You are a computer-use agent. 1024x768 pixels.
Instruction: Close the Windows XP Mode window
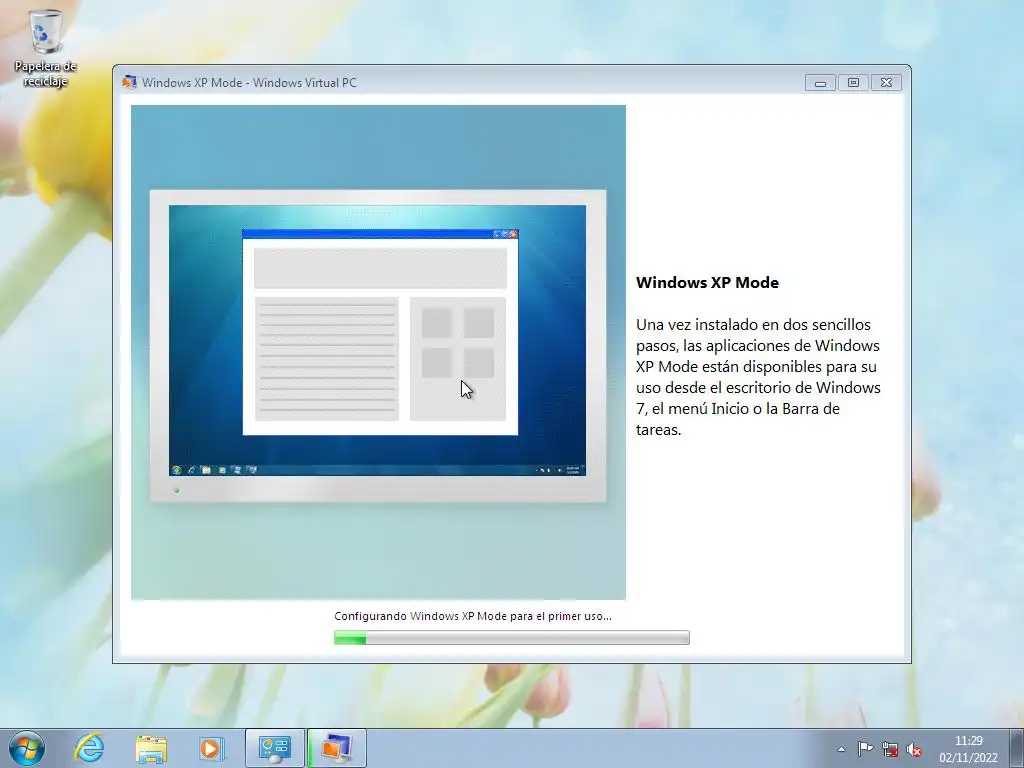click(886, 82)
